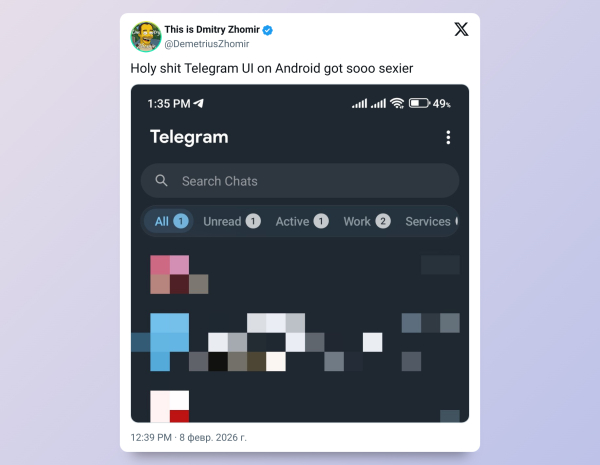
Task: Select the All chats folder tab
Action: coord(168,221)
